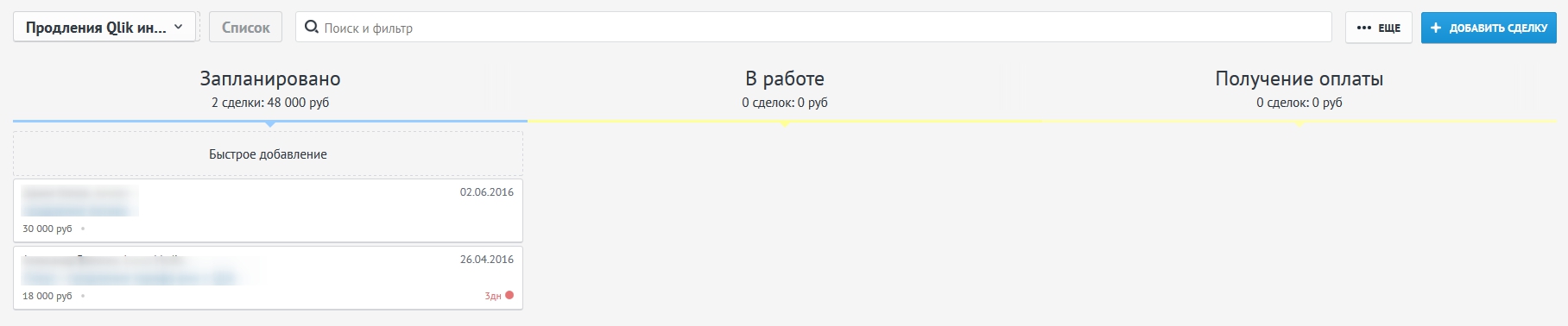Click the red overdue dot next to 3дн
Image resolution: width=1568 pixels, height=326 pixels.
[509, 295]
